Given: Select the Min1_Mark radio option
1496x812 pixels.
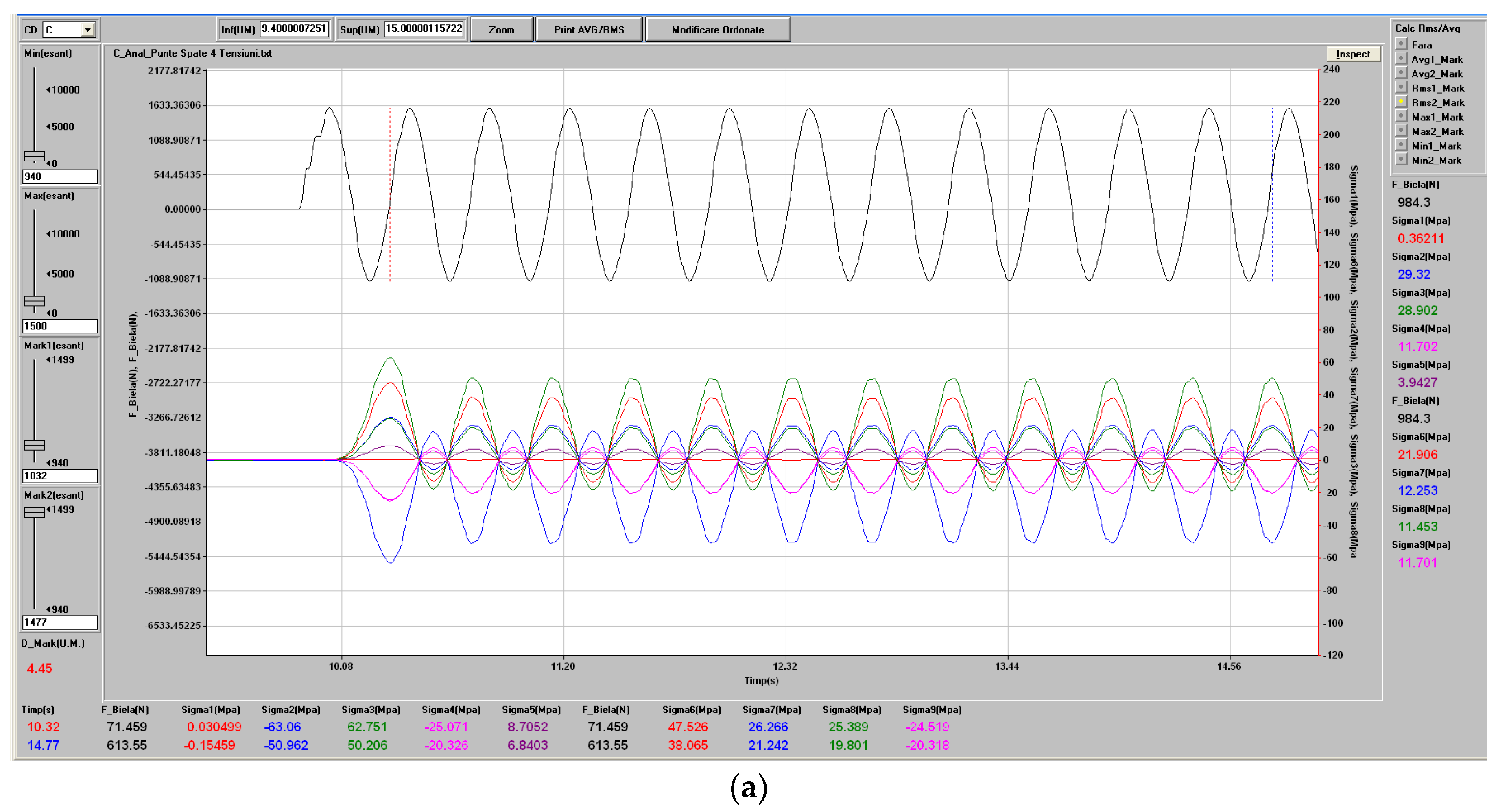Looking at the screenshot, I should coord(1401,145).
